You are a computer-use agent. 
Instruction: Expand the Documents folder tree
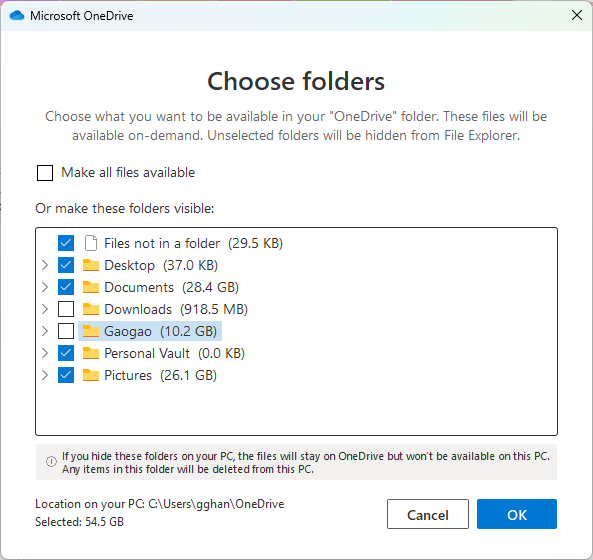[x=45, y=287]
